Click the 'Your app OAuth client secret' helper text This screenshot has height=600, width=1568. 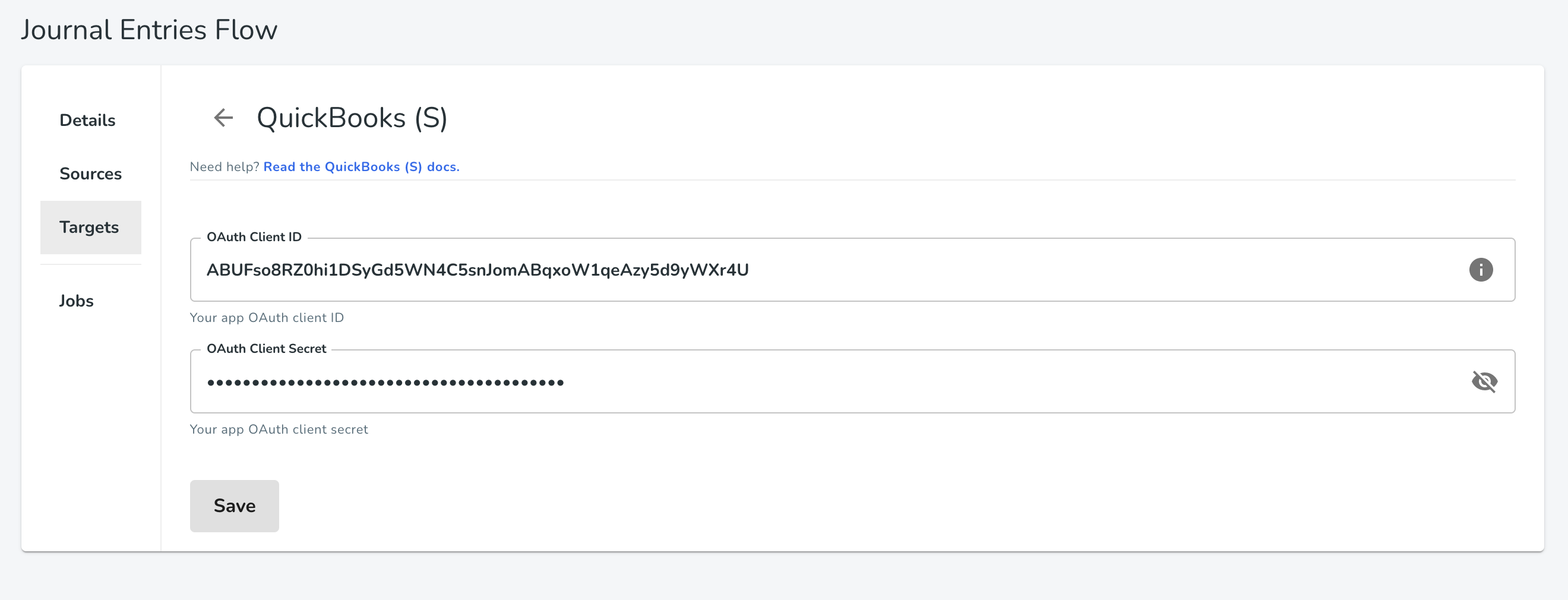point(279,430)
